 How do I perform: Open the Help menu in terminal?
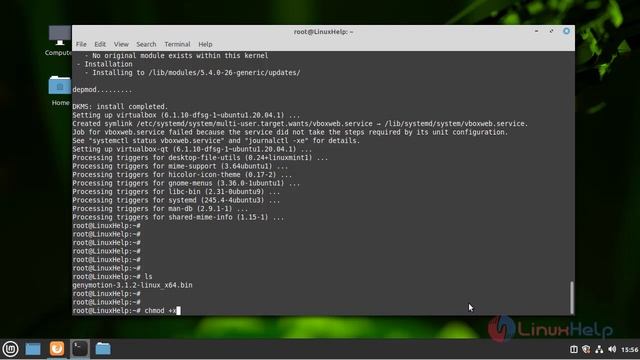[x=205, y=44]
